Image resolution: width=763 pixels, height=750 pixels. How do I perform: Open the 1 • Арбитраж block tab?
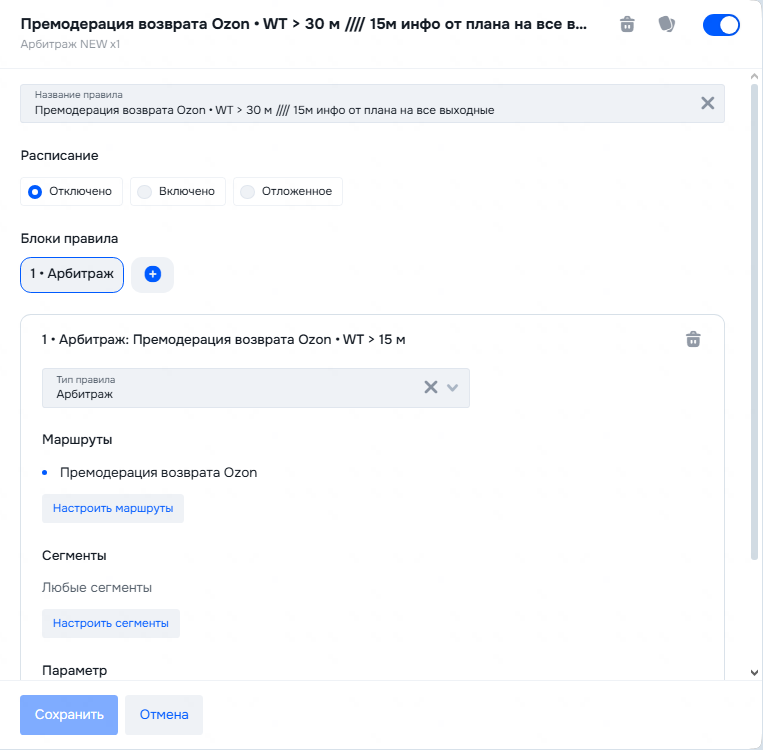pyautogui.click(x=72, y=274)
